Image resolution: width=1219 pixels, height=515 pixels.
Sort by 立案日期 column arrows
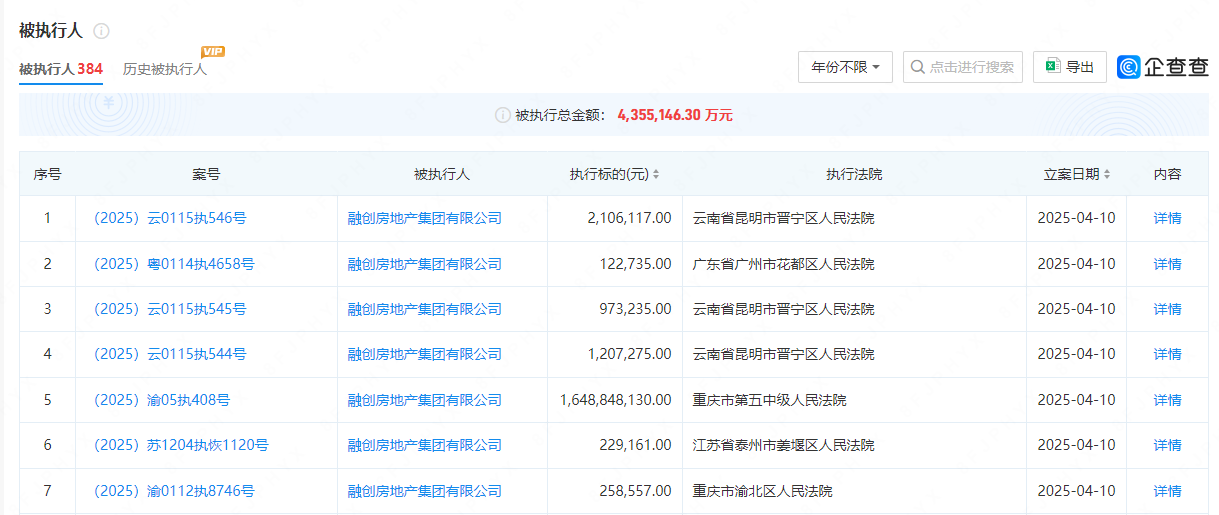pos(1107,174)
